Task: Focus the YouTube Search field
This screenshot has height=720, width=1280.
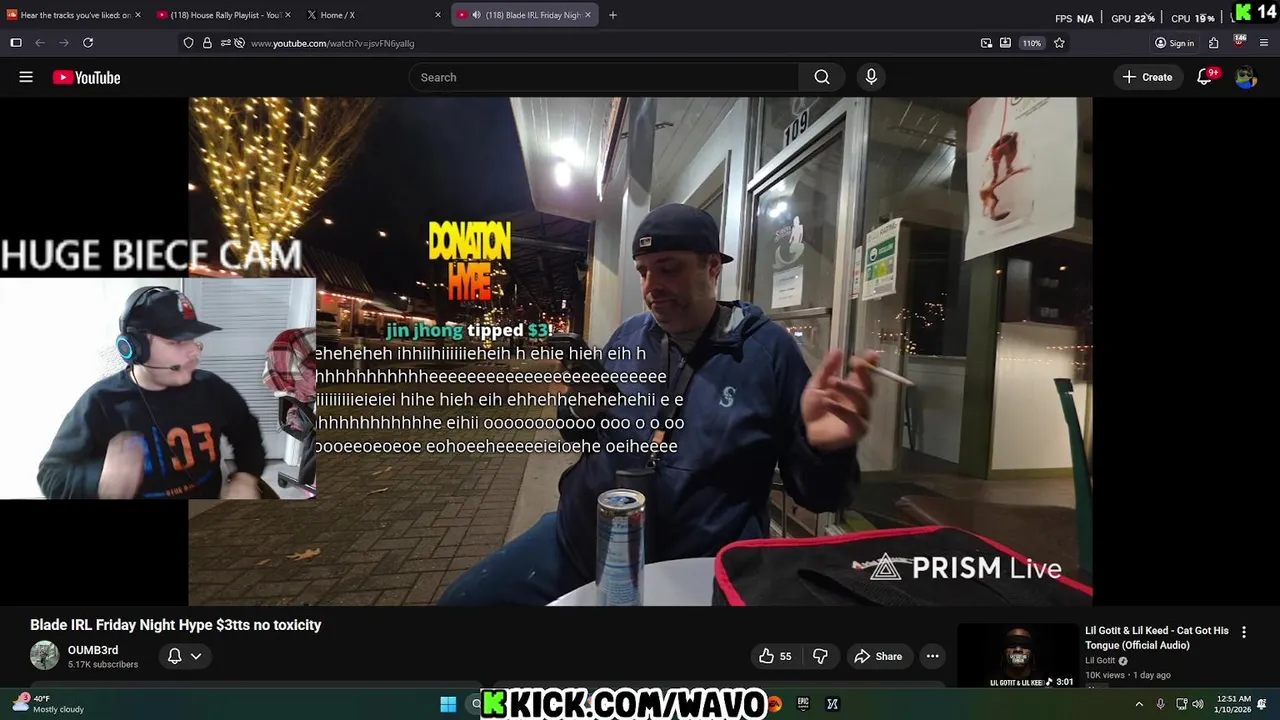Action: [604, 77]
